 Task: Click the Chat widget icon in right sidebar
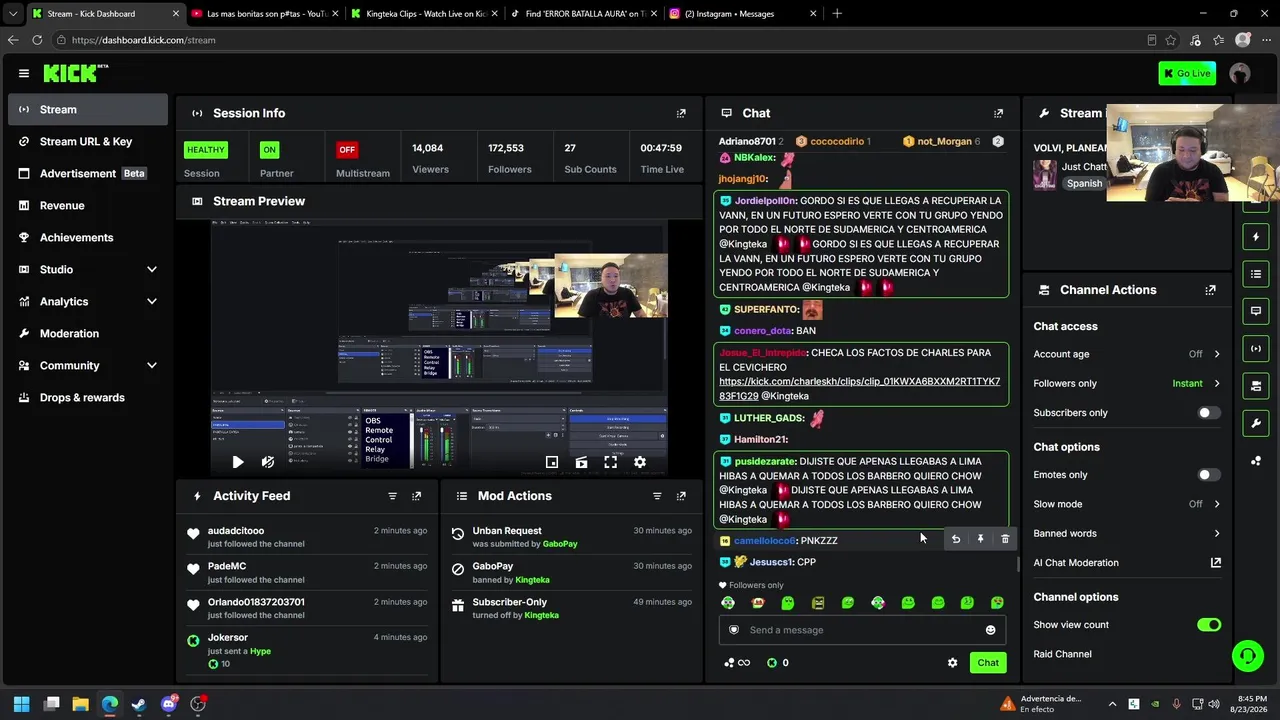coord(1256,311)
